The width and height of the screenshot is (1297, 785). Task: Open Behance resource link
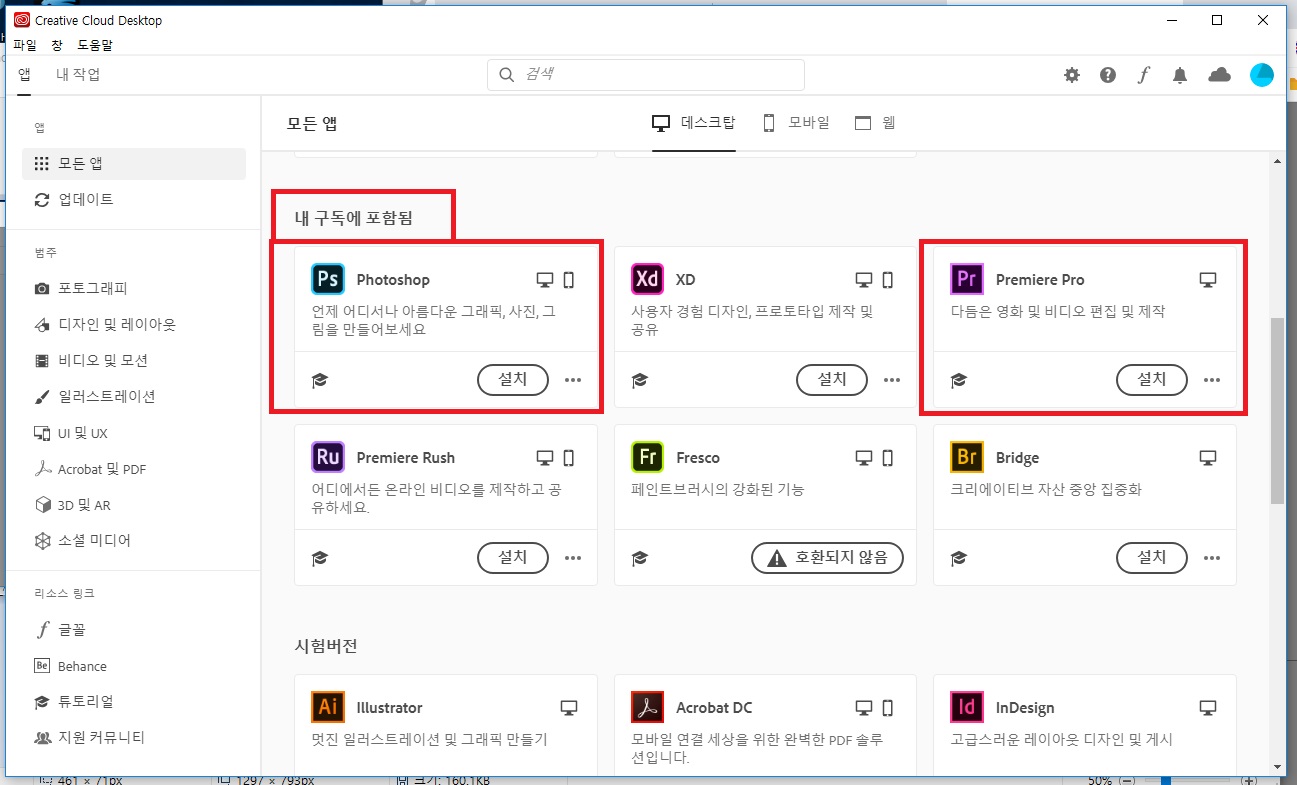(x=134, y=666)
